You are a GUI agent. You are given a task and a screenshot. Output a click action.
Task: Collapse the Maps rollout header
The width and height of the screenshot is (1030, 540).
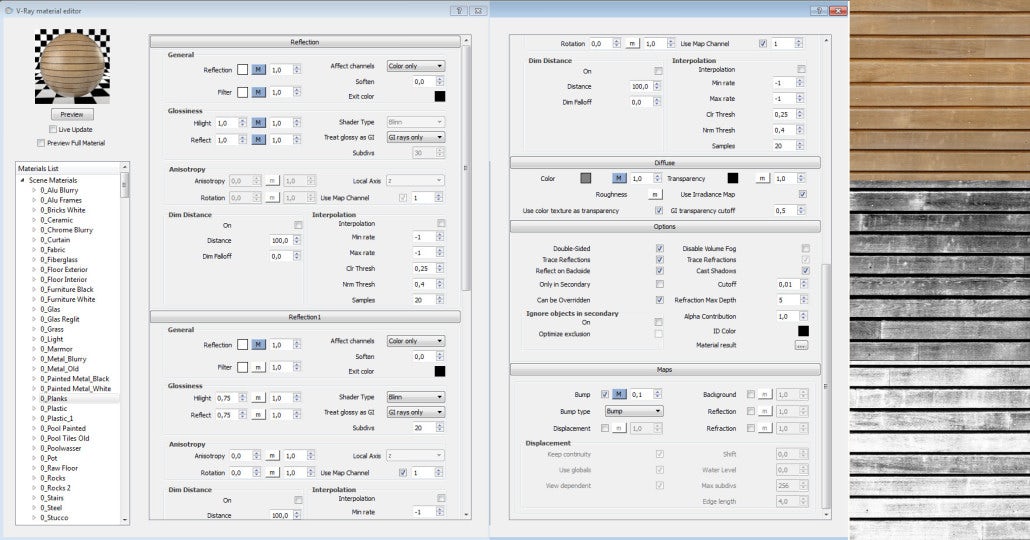[665, 370]
